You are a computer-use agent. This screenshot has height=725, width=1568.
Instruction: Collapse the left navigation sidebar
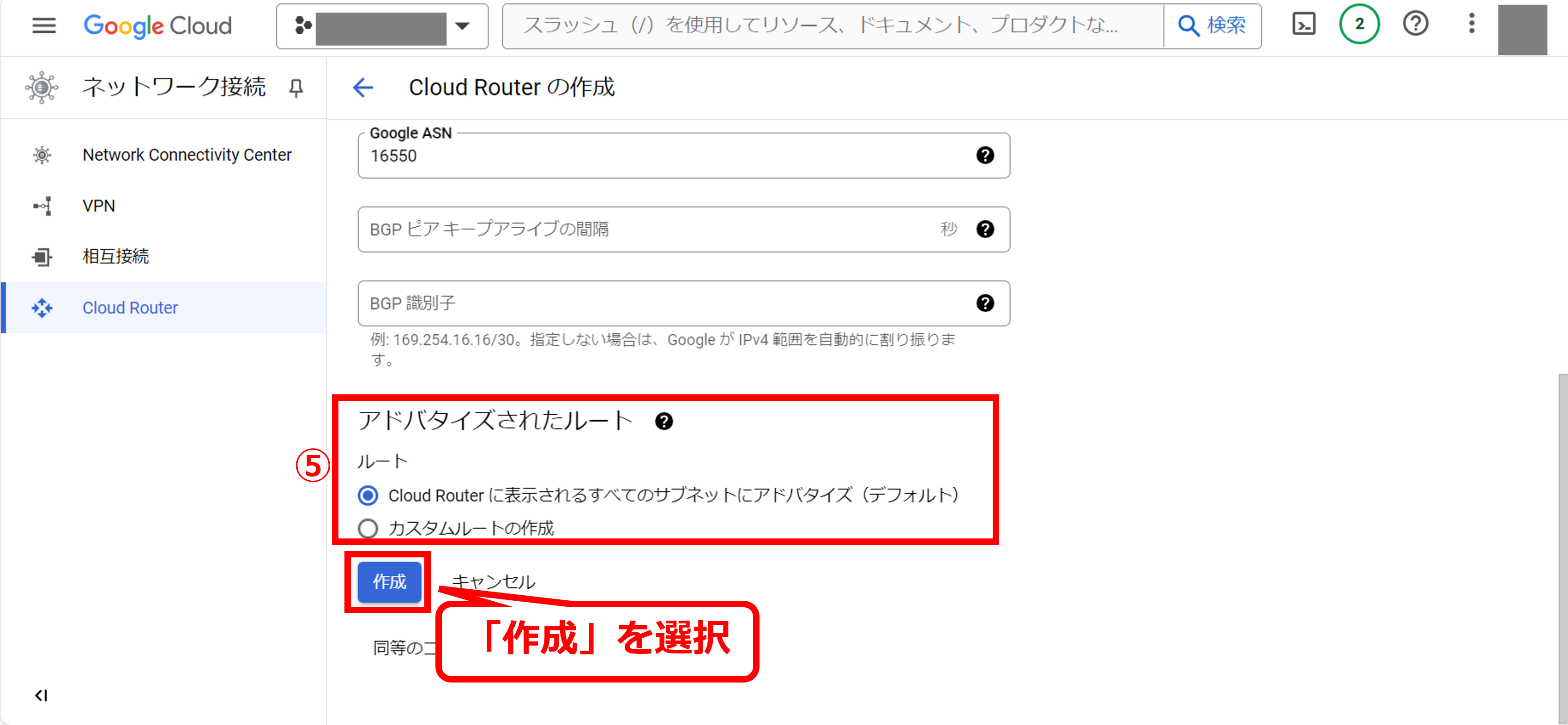click(x=41, y=695)
